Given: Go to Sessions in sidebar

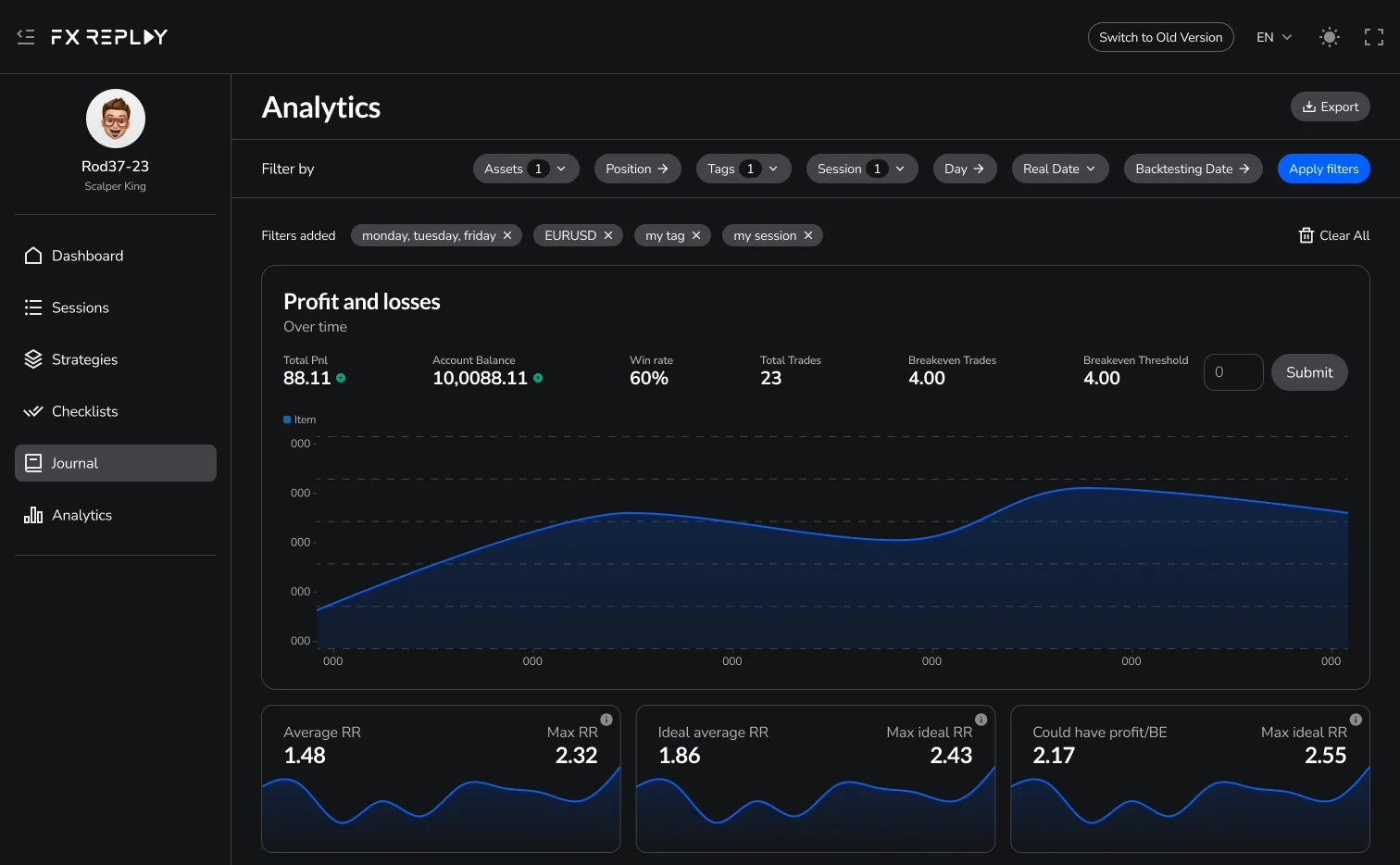Looking at the screenshot, I should (116, 307).
